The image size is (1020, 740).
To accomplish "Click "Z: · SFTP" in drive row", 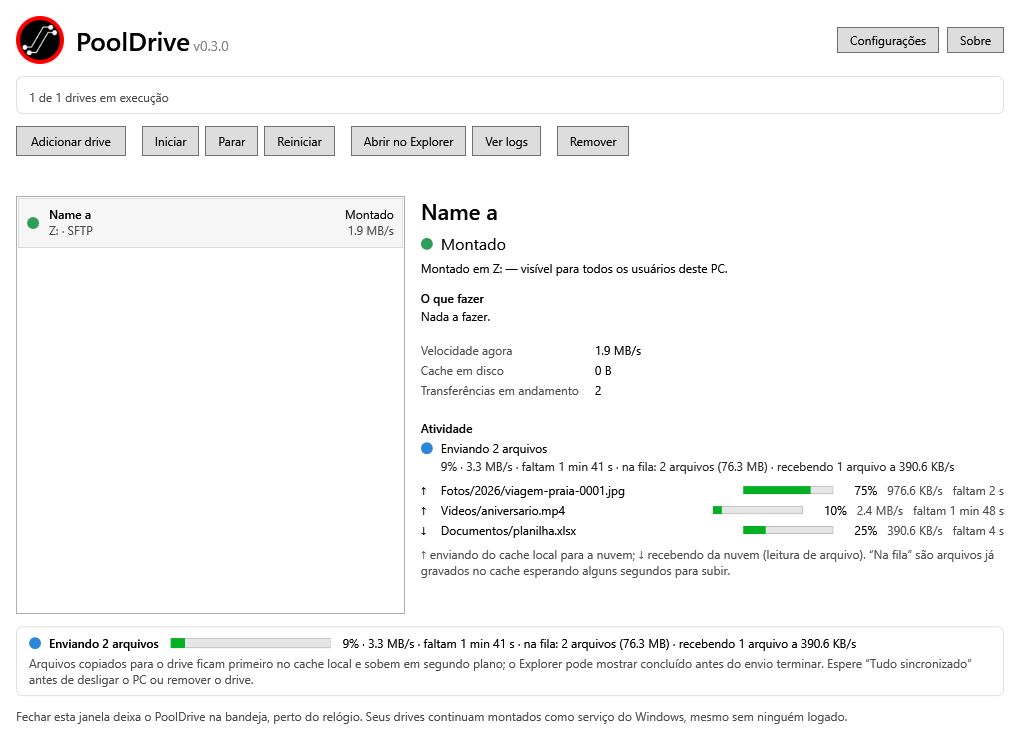I will [x=71, y=231].
